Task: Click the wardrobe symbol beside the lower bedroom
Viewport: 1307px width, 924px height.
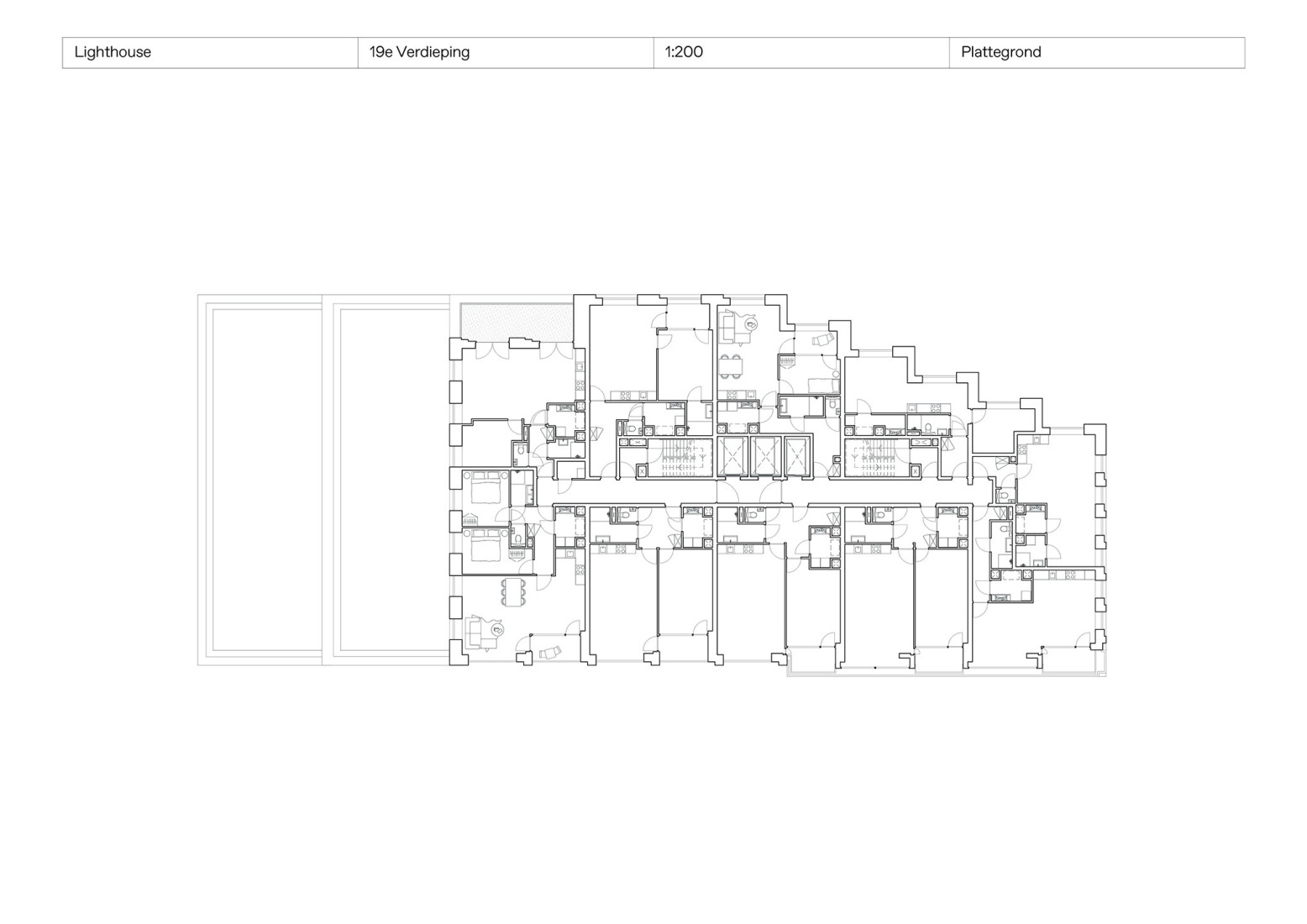Action: 470,520
